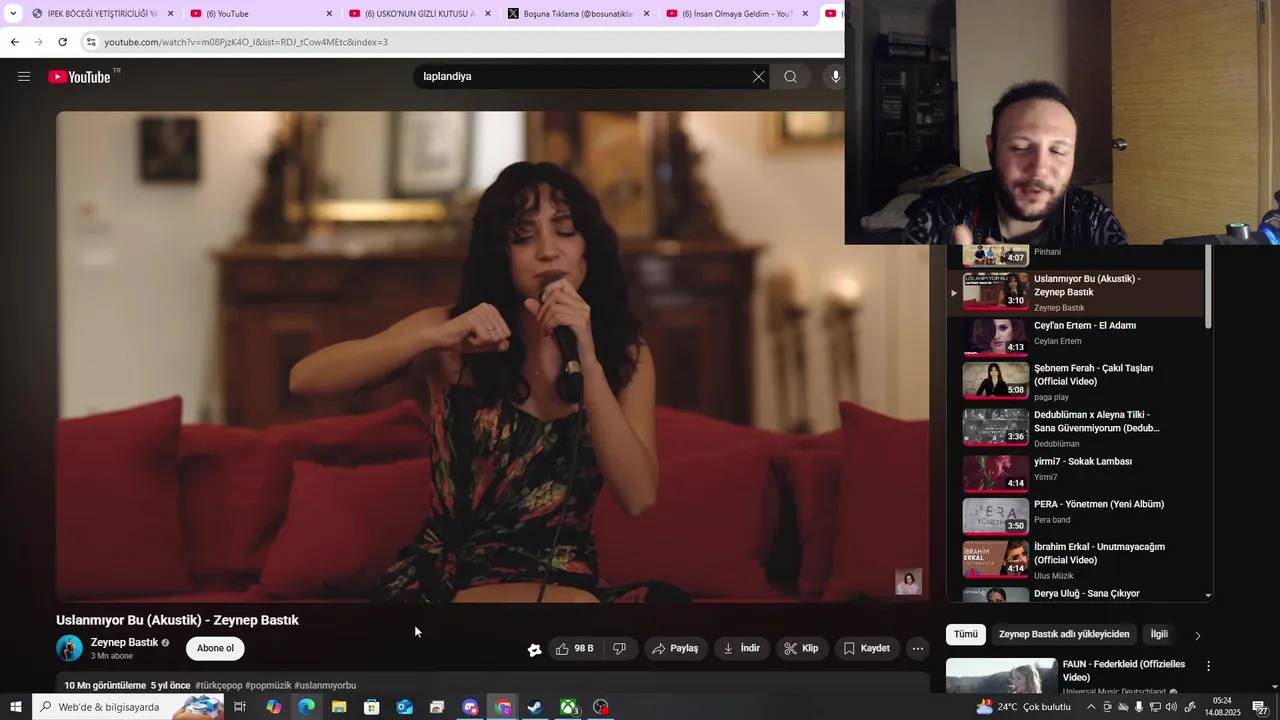Screen dimensions: 1280x720
Task: Click the #popmüzik hashtag
Action: click(268, 686)
